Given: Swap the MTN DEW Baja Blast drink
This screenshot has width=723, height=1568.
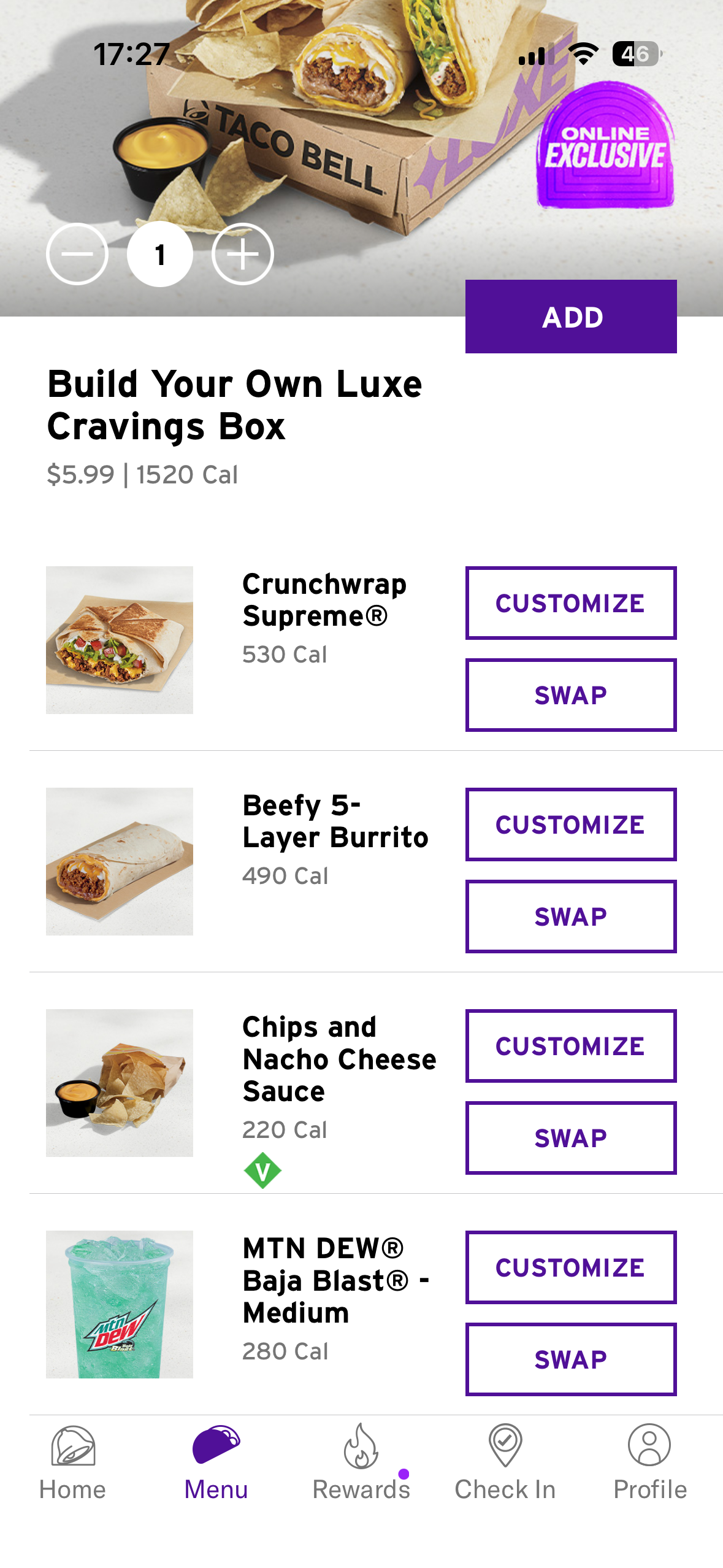Looking at the screenshot, I should [571, 1359].
